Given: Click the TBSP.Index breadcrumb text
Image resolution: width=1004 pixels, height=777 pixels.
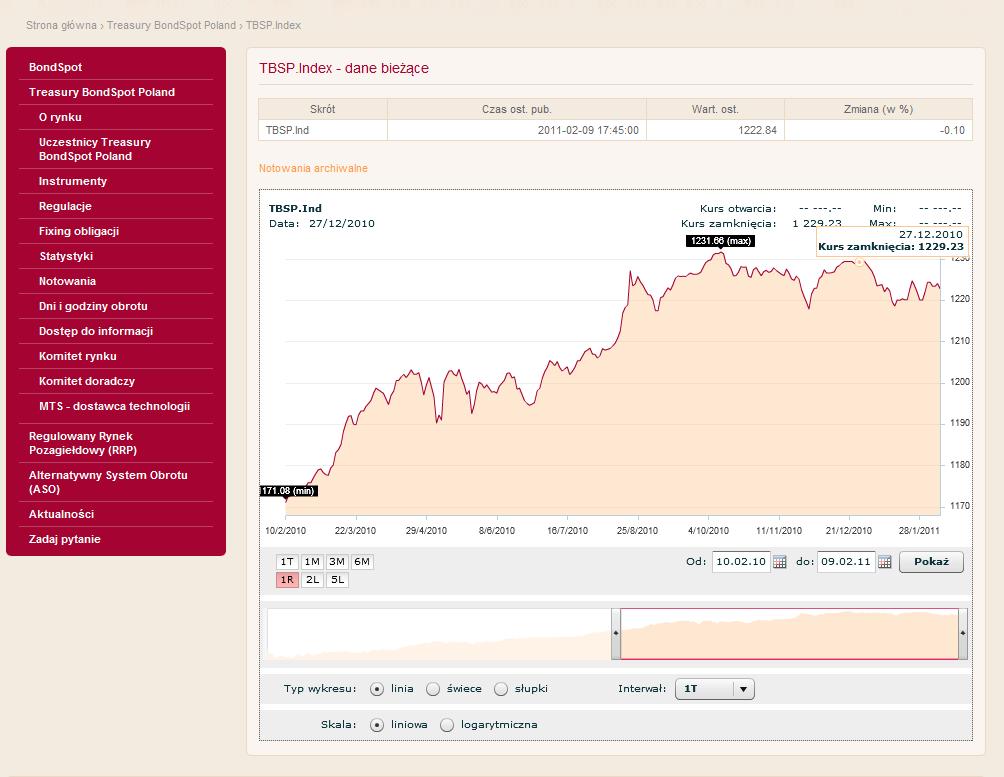Looking at the screenshot, I should tap(273, 26).
